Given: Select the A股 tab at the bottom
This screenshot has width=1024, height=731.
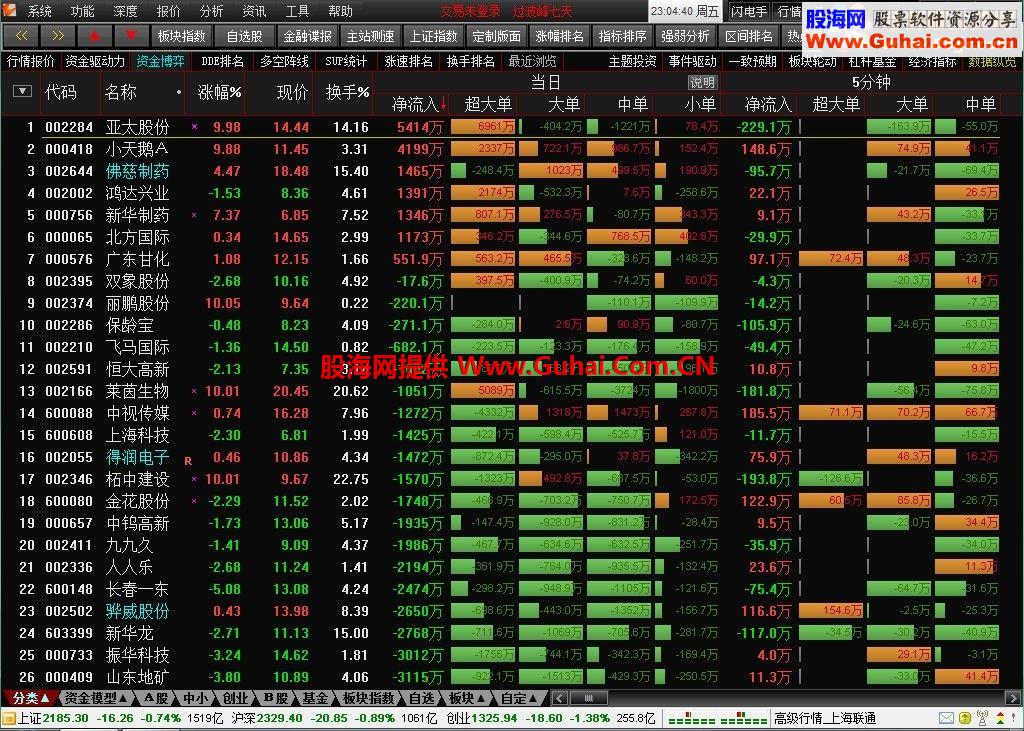Looking at the screenshot, I should [x=157, y=698].
